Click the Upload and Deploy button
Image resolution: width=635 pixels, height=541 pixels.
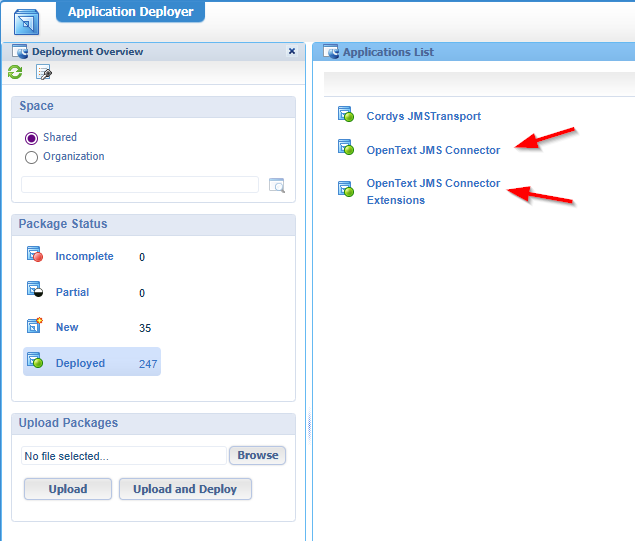[185, 489]
